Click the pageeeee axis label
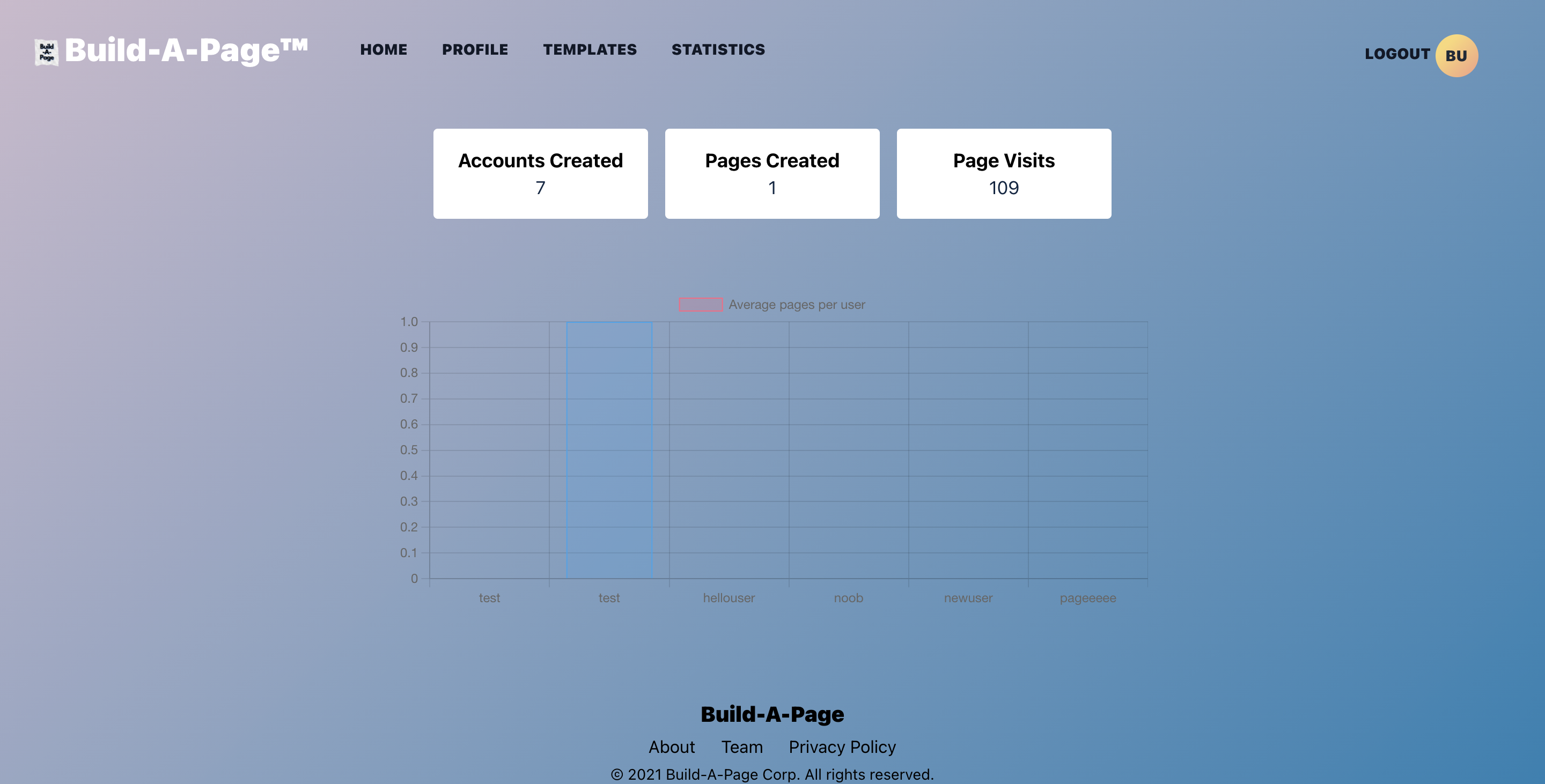This screenshot has width=1545, height=784. tap(1087, 598)
